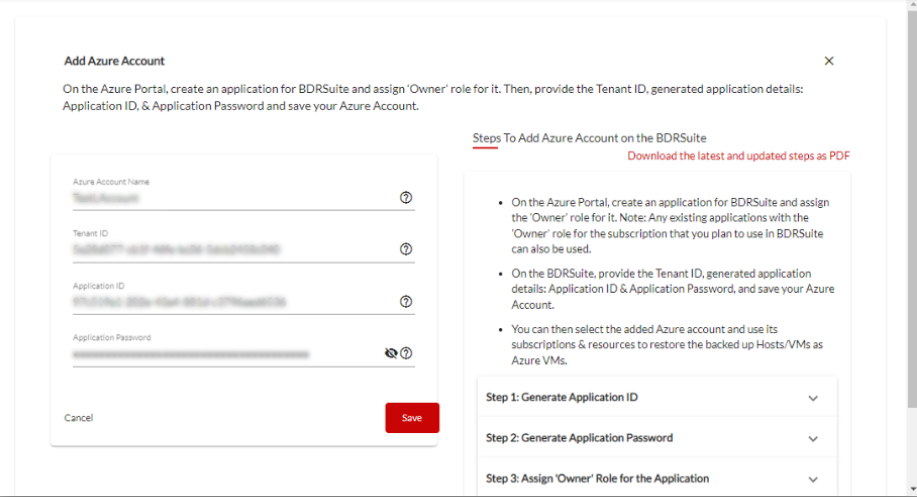Select Steps To Add Azure Account tab

(x=589, y=138)
